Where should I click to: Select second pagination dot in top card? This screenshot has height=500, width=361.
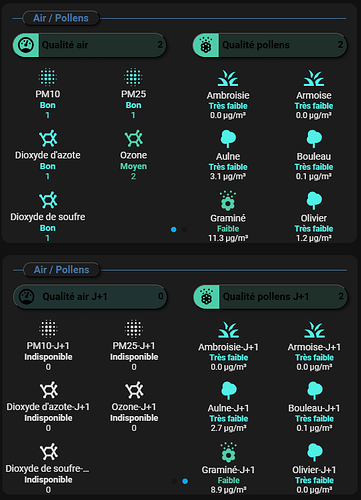pyautogui.click(x=184, y=229)
